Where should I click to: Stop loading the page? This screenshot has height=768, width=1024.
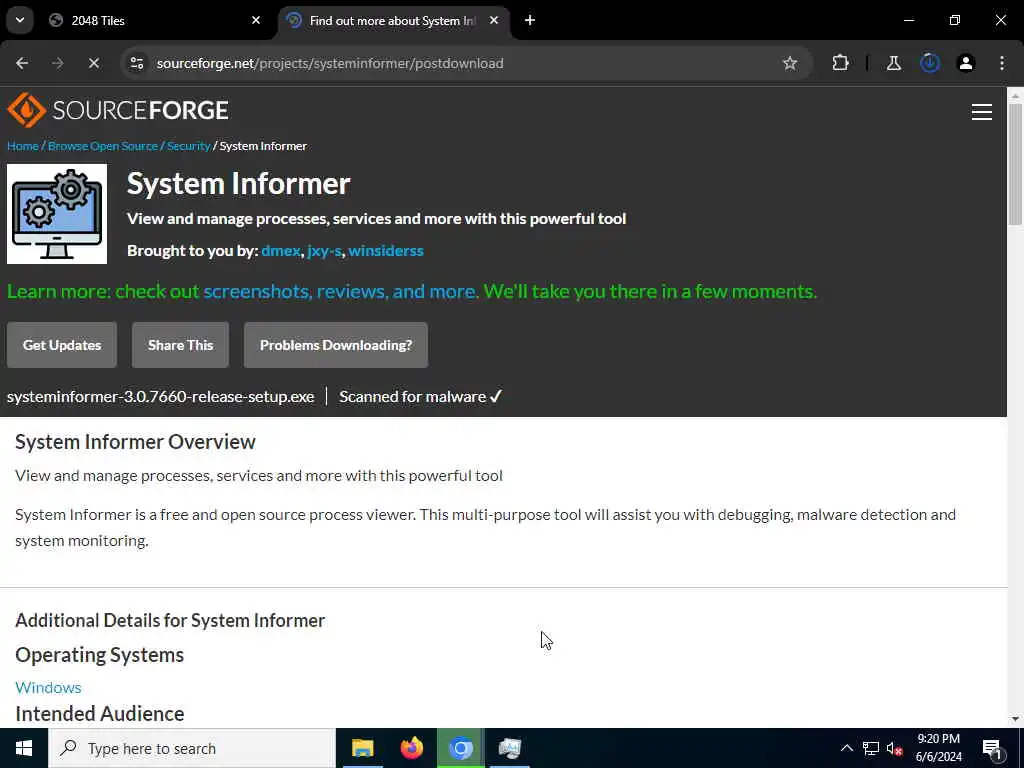click(93, 63)
